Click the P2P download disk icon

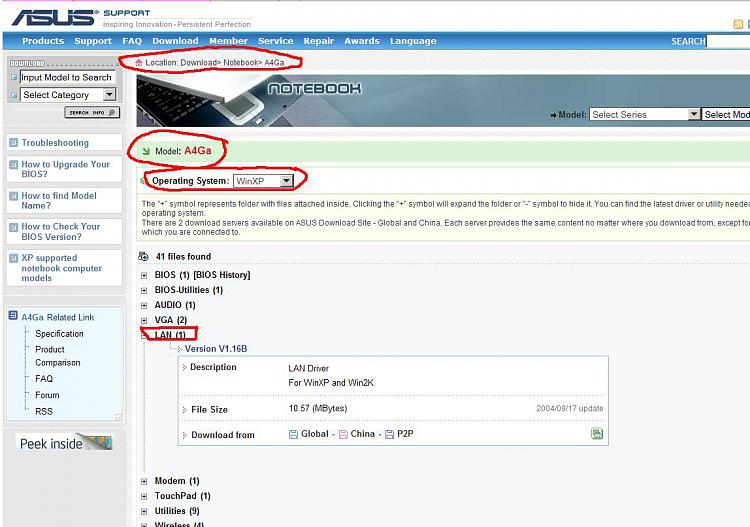[x=389, y=434]
